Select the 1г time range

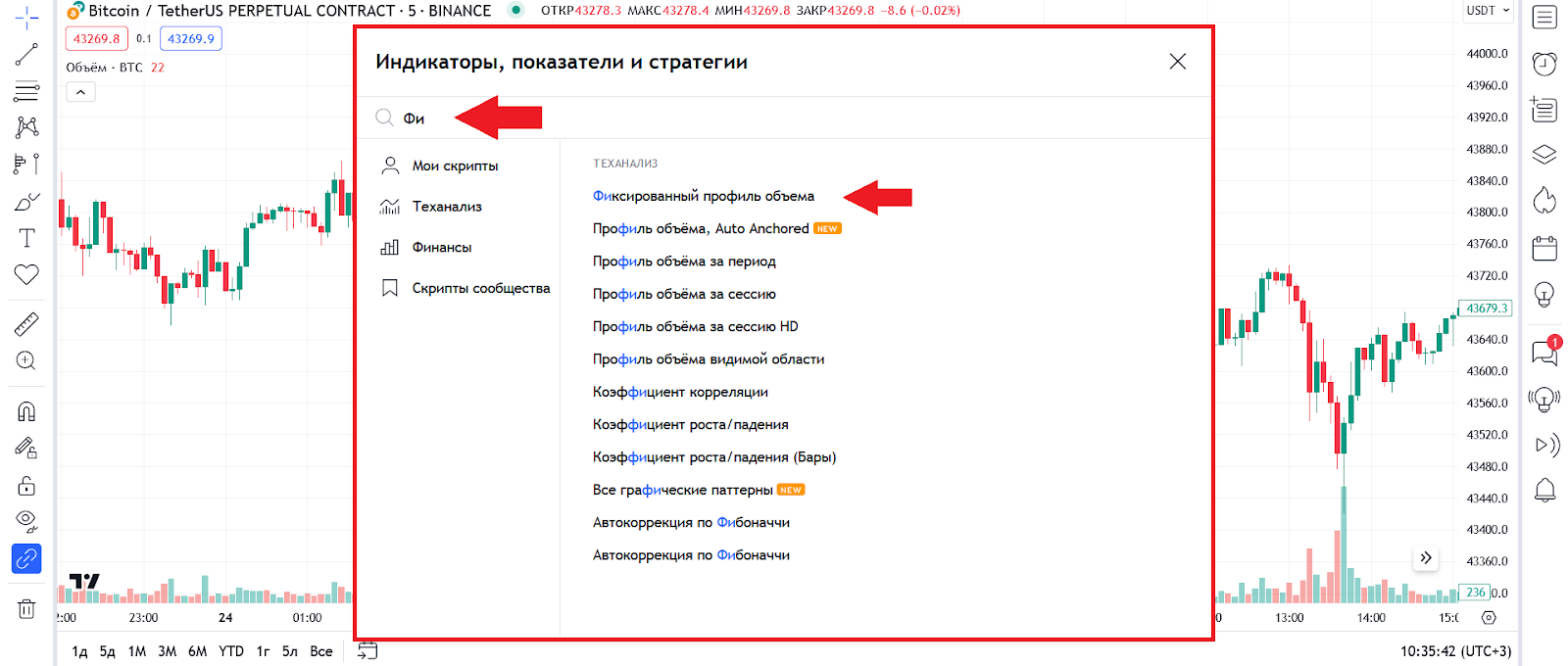tap(263, 651)
